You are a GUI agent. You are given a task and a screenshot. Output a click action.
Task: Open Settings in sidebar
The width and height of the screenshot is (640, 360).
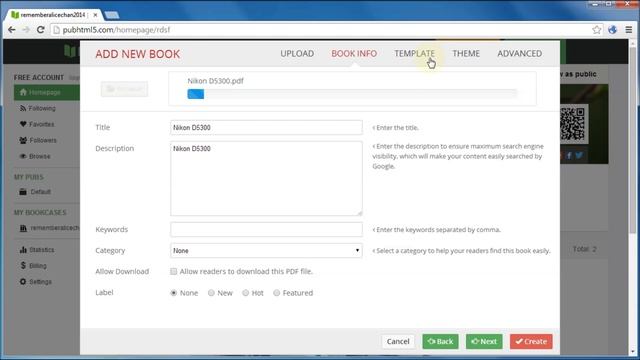[36, 282]
